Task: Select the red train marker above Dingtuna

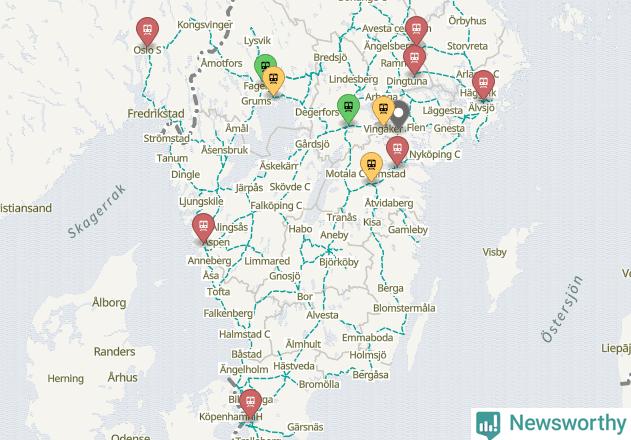Action: pos(414,58)
